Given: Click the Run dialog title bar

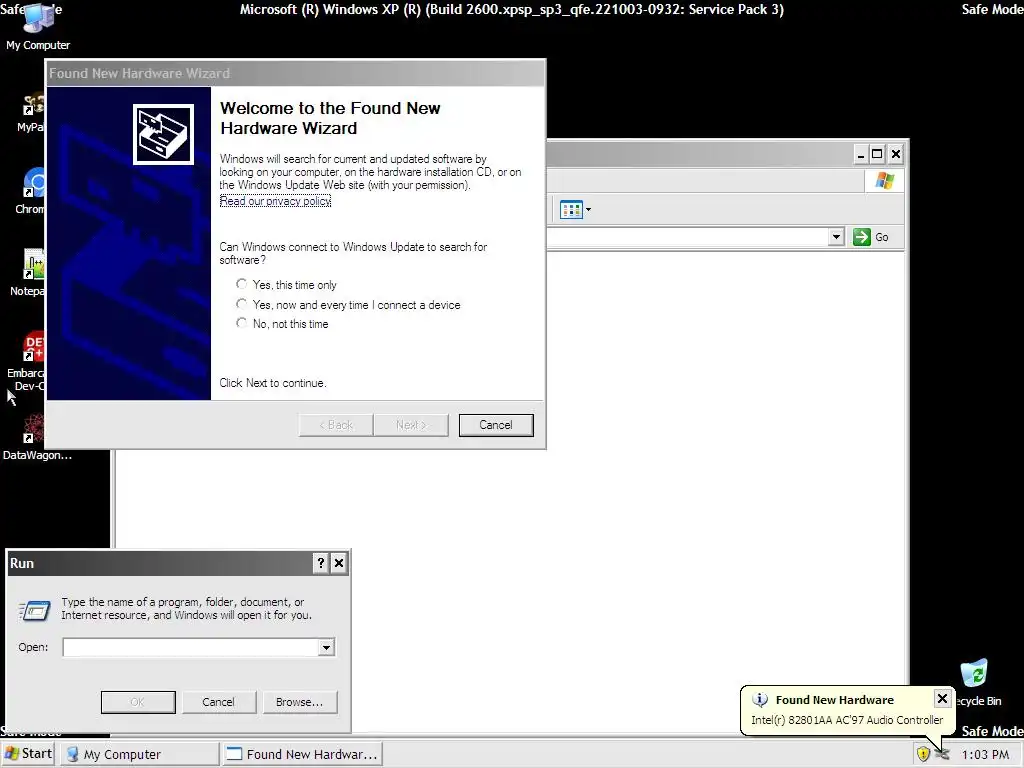Looking at the screenshot, I should click(160, 563).
